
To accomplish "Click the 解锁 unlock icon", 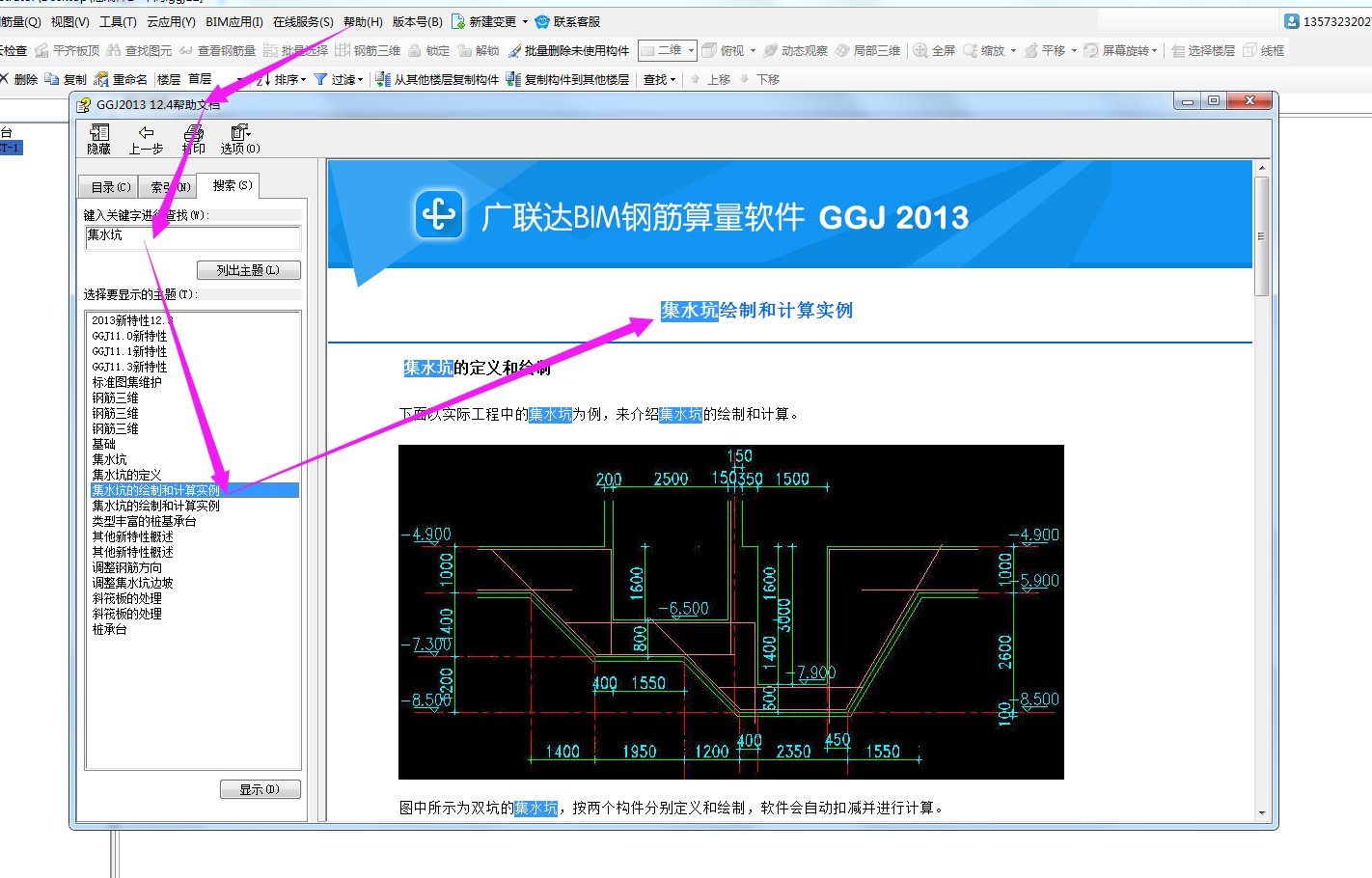I will point(464,50).
